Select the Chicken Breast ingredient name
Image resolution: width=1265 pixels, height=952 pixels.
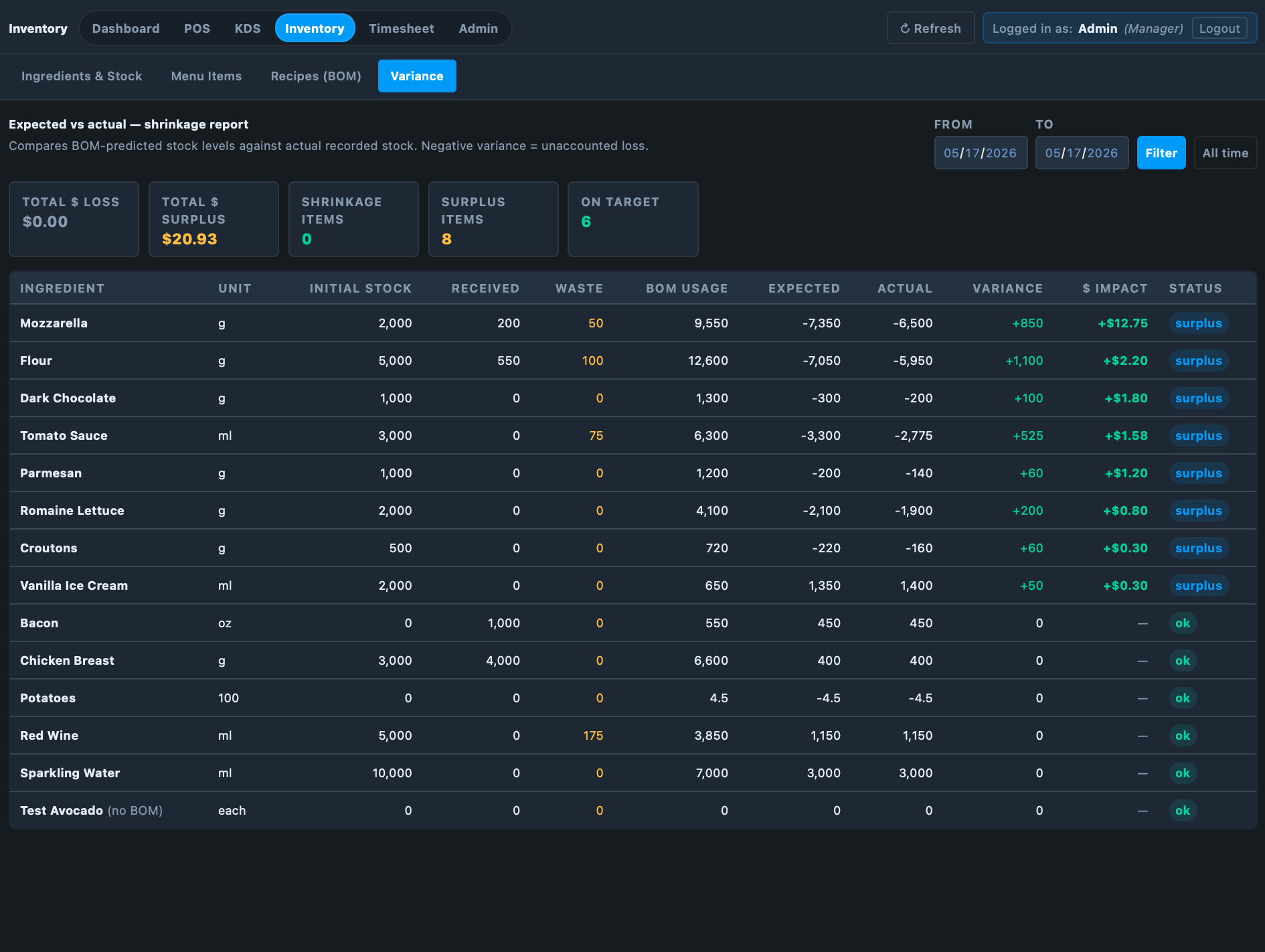click(67, 660)
